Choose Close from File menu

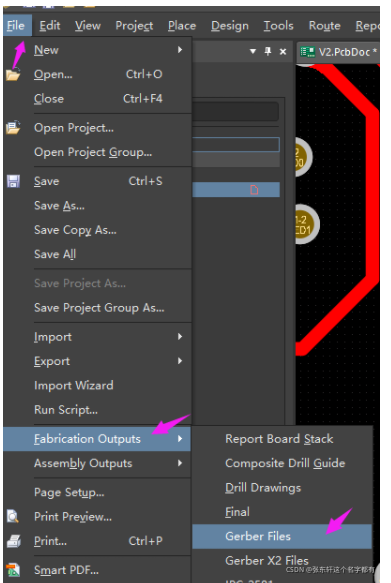97,99
